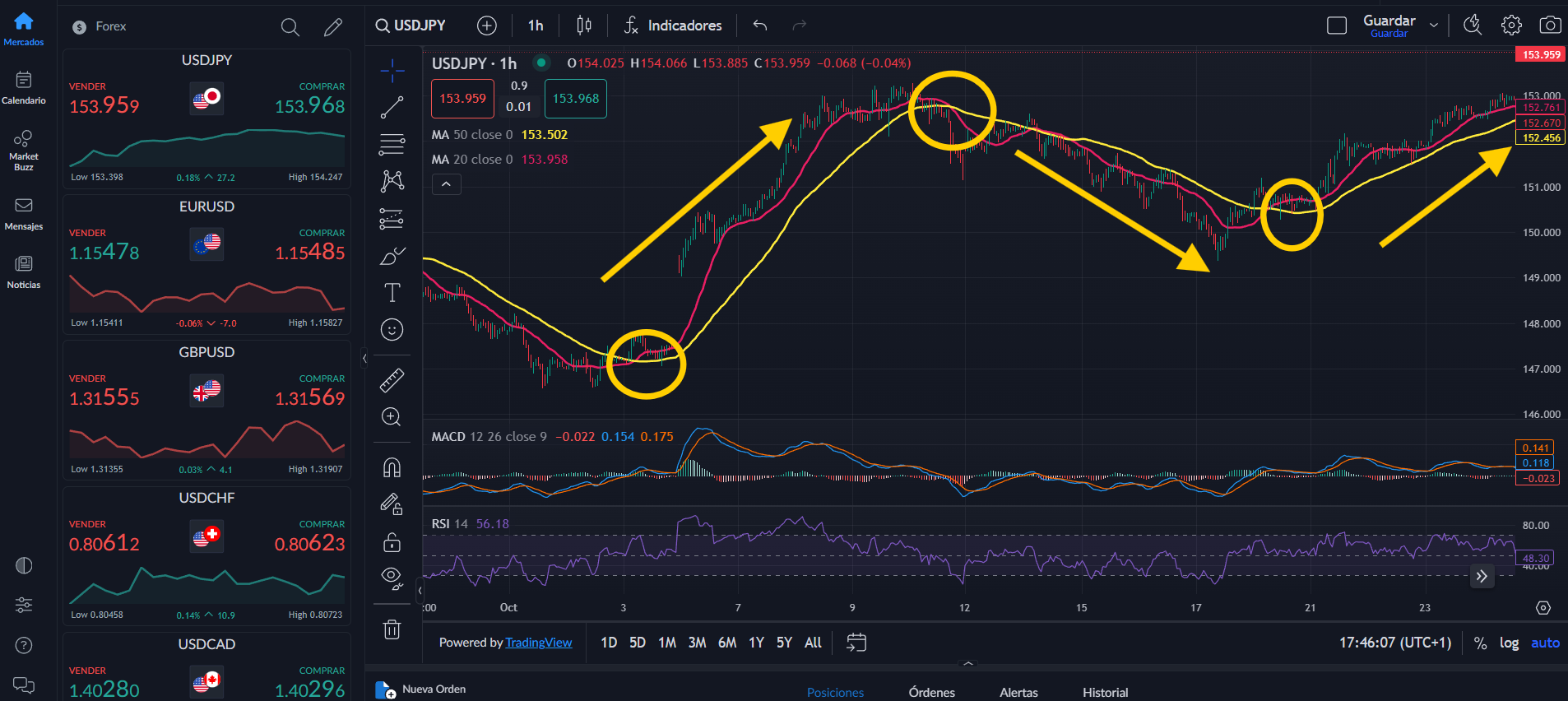The width and height of the screenshot is (1568, 701).
Task: Open the Noticias news section
Action: coord(23,272)
